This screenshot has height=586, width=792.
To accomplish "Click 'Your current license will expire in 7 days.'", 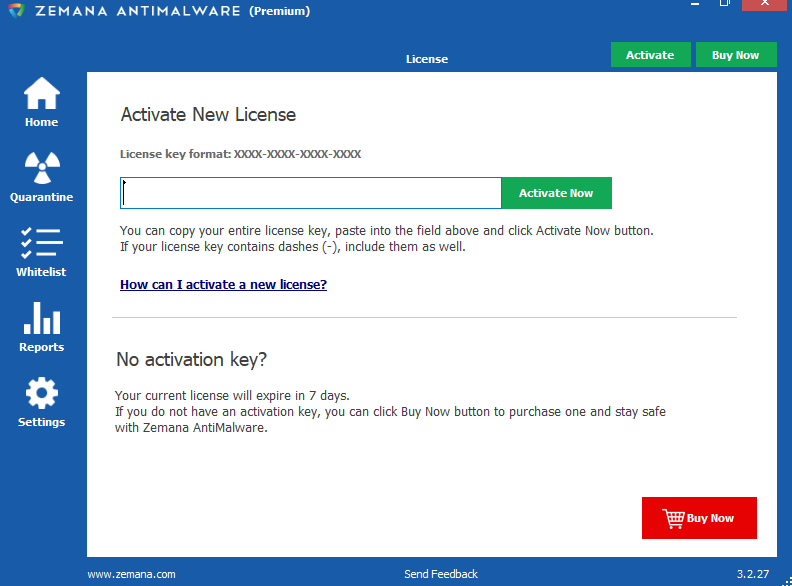I will tap(232, 395).
